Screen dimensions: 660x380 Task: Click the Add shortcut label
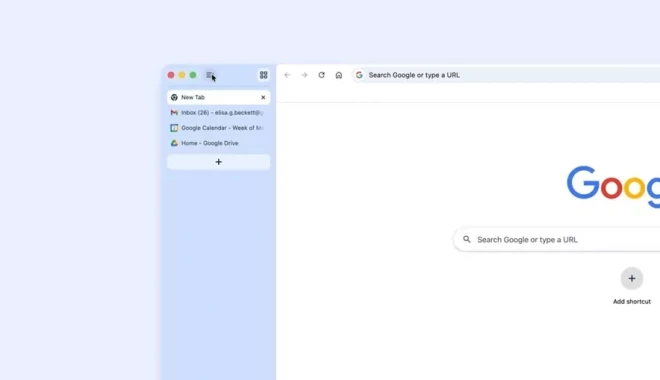[x=632, y=301]
